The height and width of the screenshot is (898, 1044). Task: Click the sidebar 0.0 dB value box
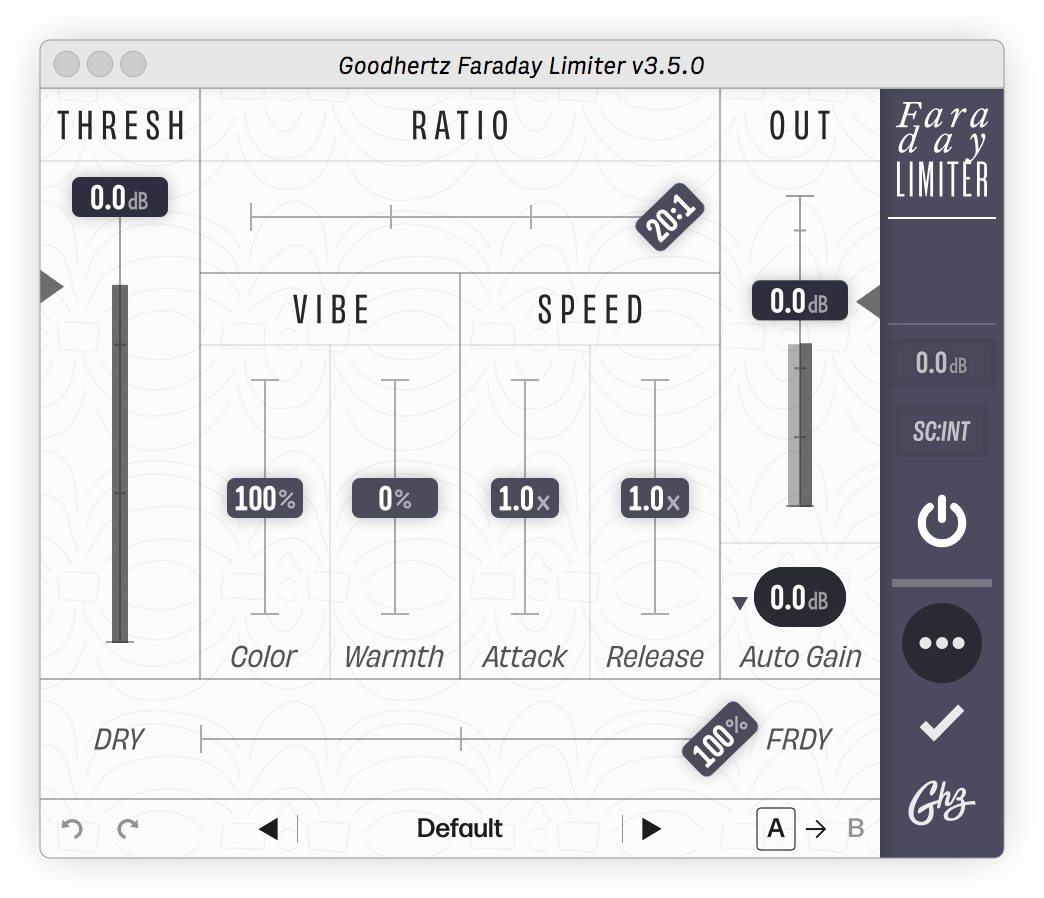coord(941,363)
